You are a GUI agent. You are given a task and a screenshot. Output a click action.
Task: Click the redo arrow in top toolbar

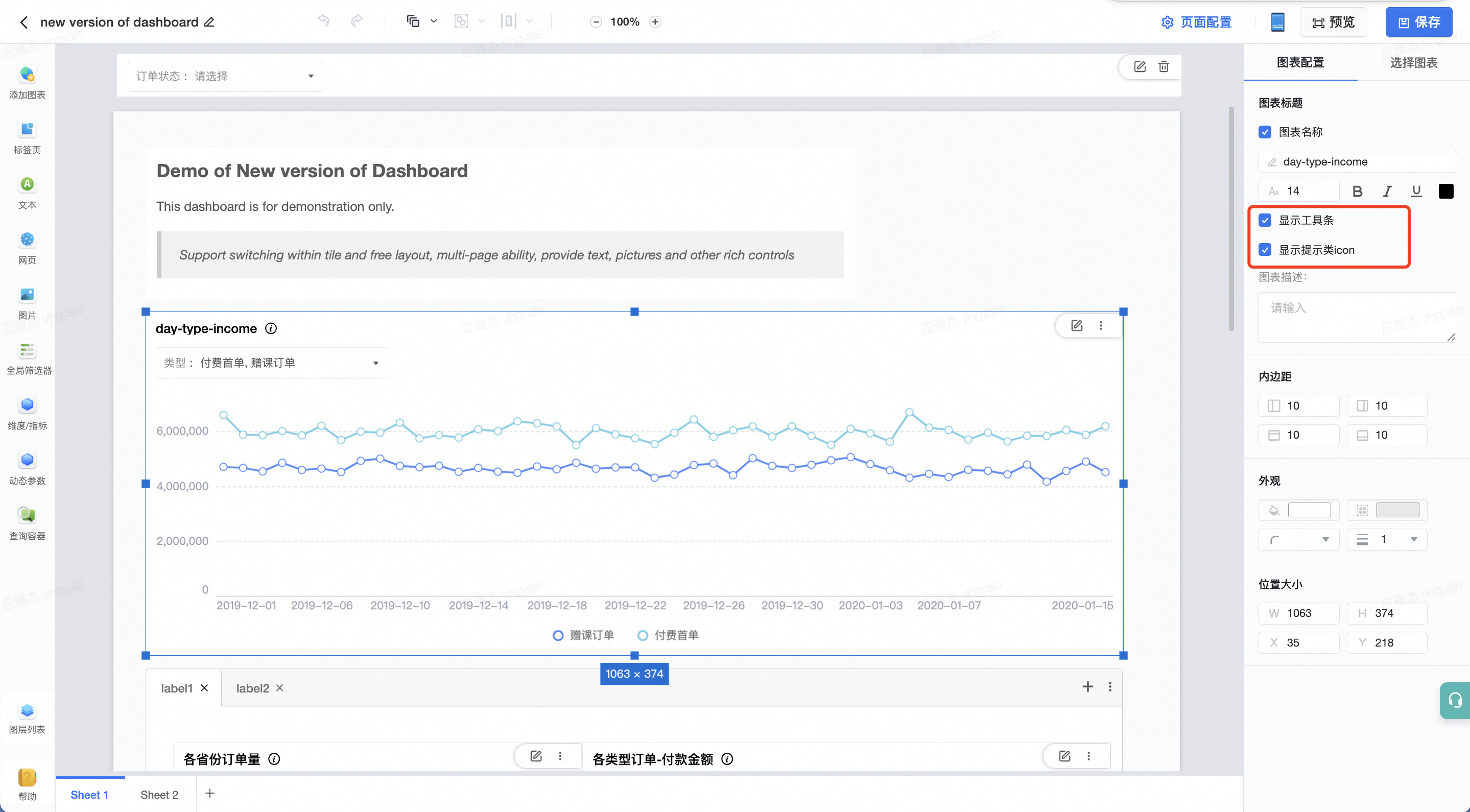[357, 21]
